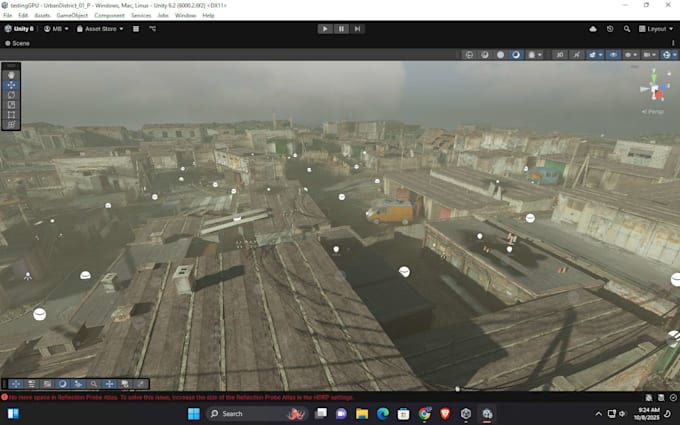Click the third icon in bottom overlay toolbar
This screenshot has height=425, width=680.
[x=47, y=384]
